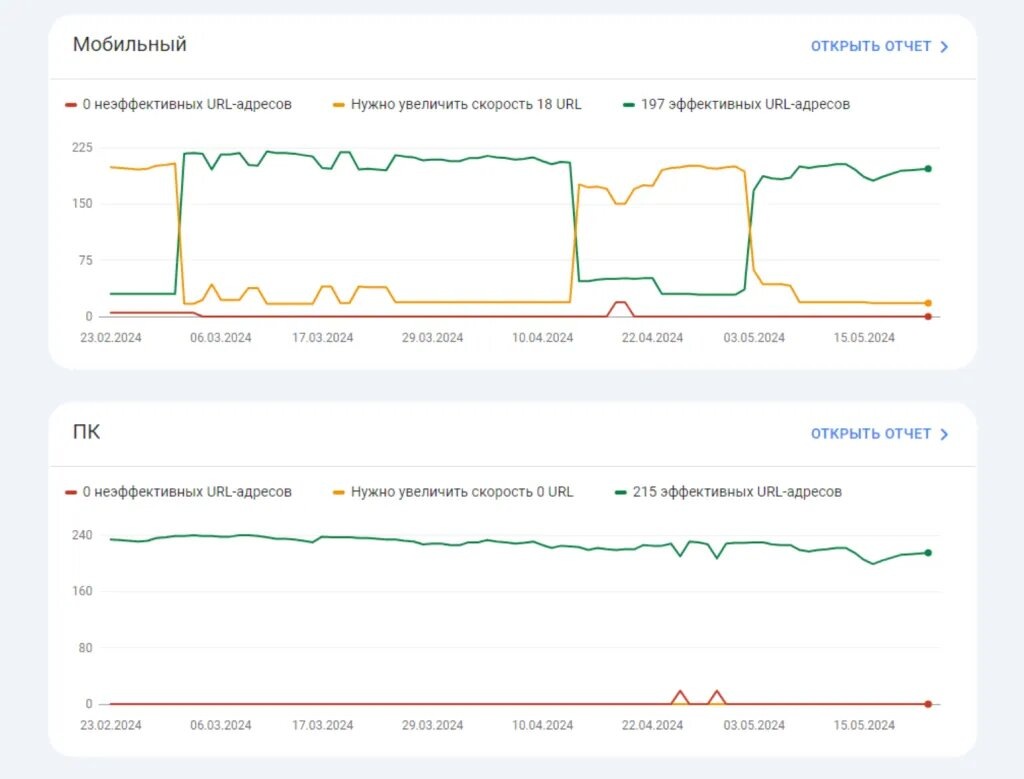Click red legend dash in ПК chart

pyautogui.click(x=71, y=492)
